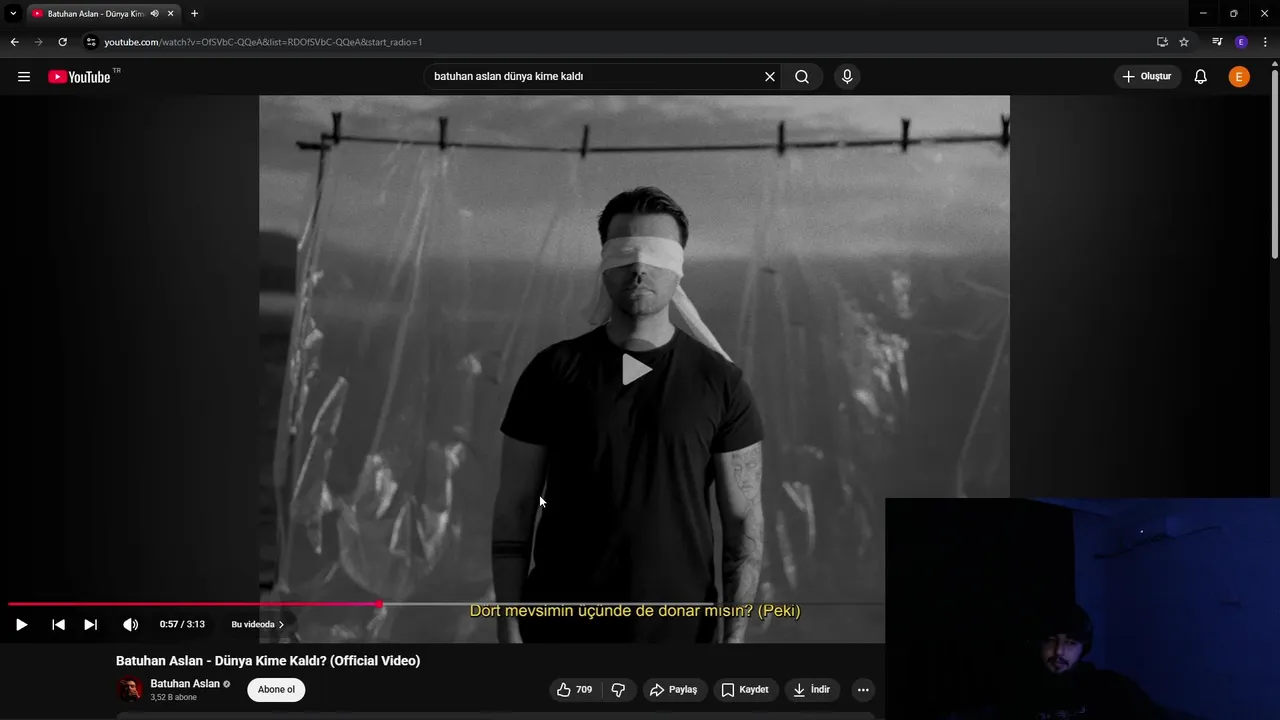1280x720 pixels.
Task: Click the video title text
Action: pos(268,661)
